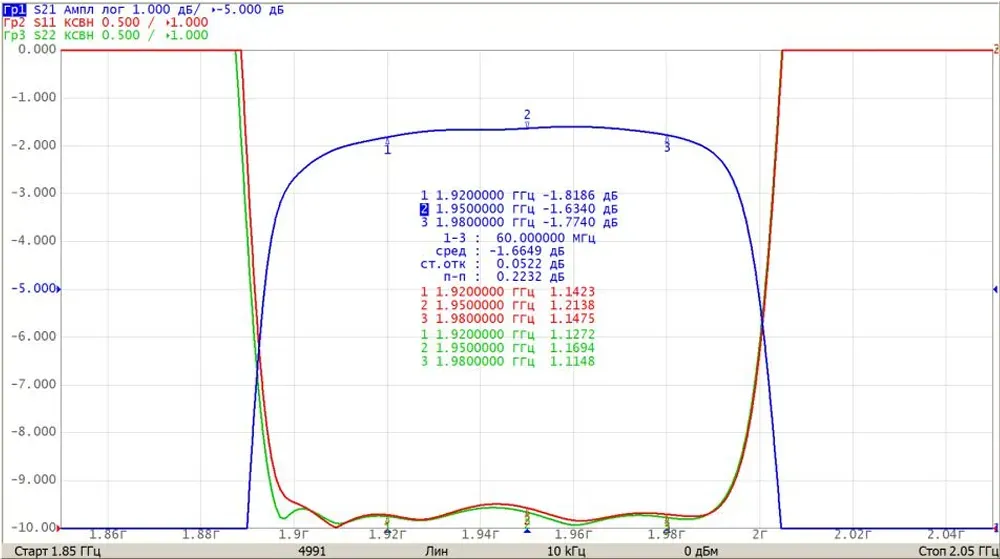
Task: Click the 'п-п : 0.2232 дБ' peak-to-peak line
Action: (504, 277)
